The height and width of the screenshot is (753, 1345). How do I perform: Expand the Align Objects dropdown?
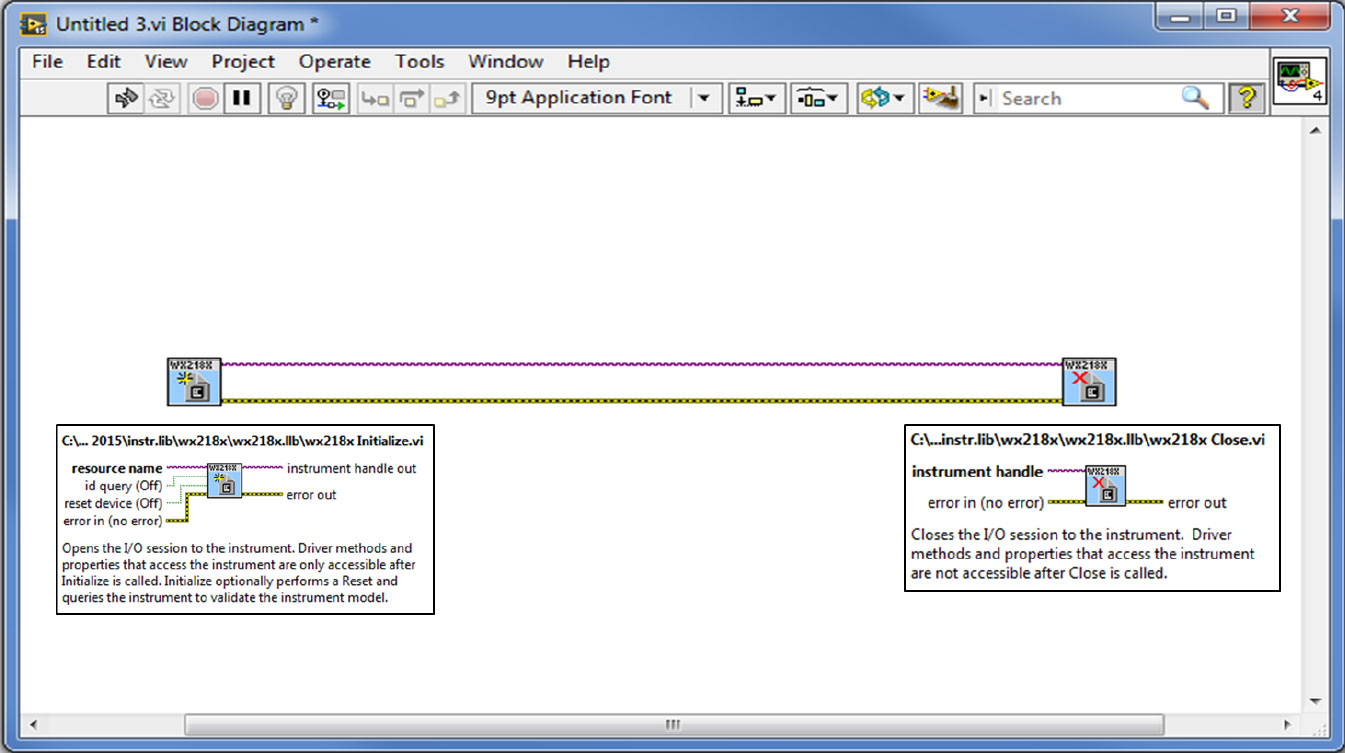tap(756, 98)
